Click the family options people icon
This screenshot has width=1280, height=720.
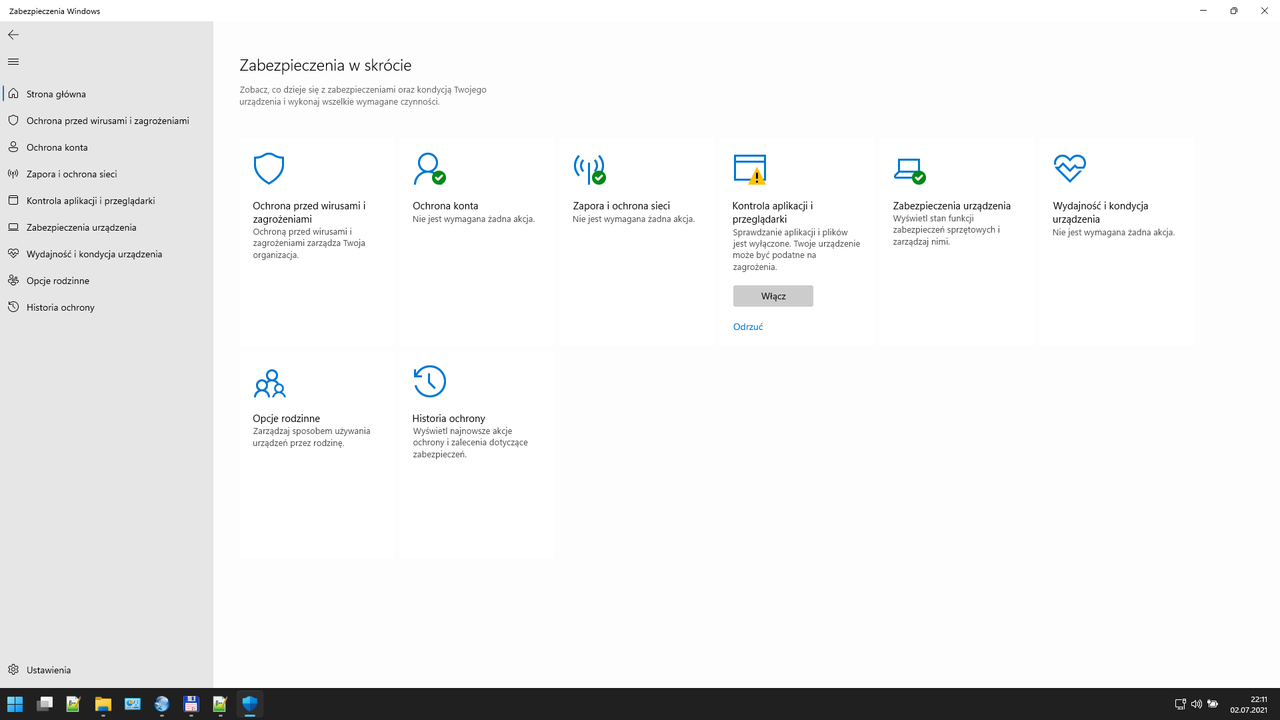click(x=269, y=383)
